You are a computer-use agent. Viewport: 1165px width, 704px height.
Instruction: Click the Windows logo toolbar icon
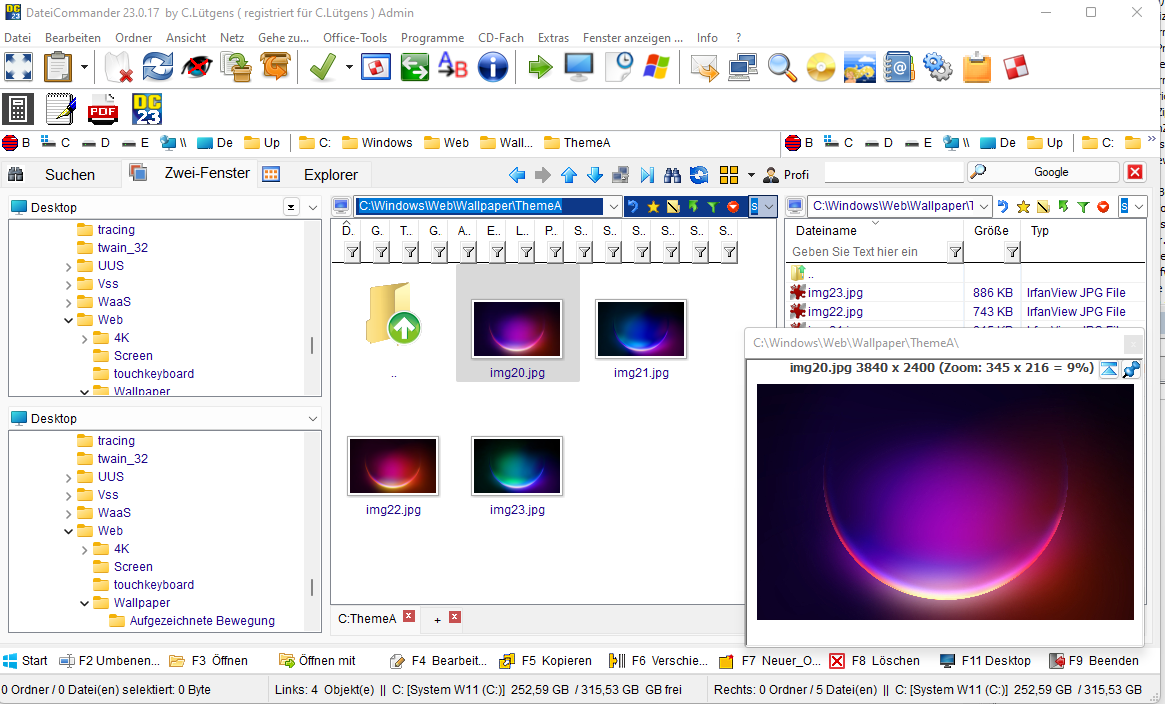[656, 67]
